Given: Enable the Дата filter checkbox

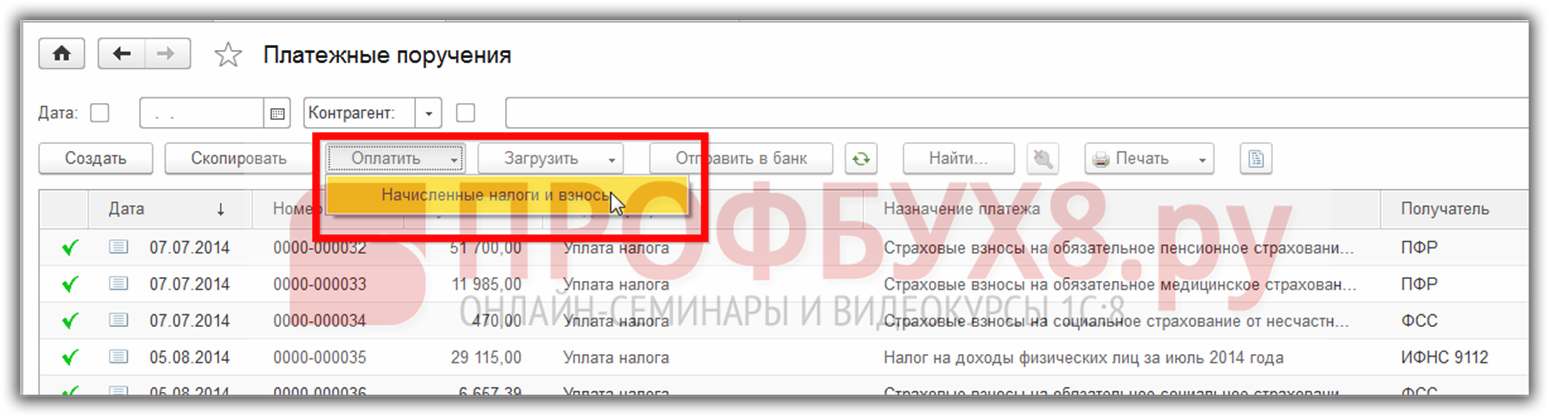Looking at the screenshot, I should (x=100, y=113).
